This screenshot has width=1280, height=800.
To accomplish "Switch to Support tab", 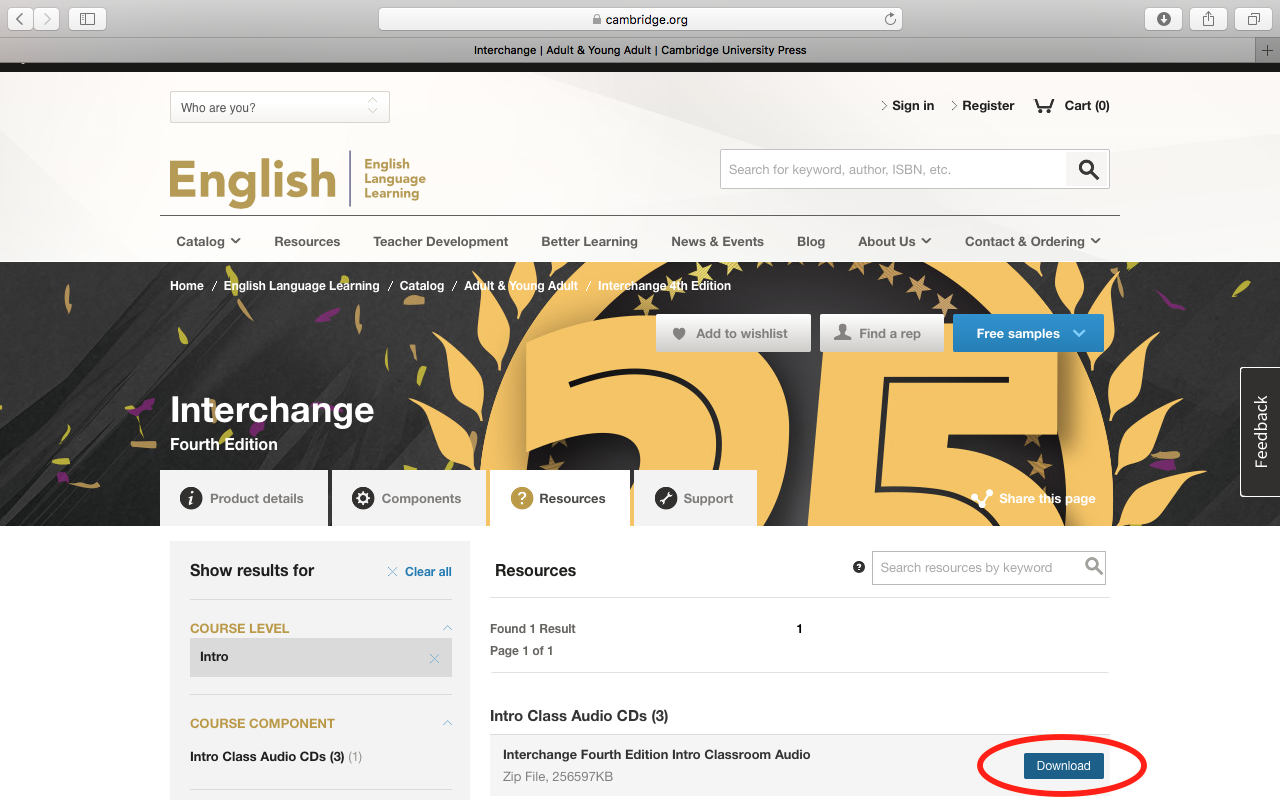I will [696, 498].
